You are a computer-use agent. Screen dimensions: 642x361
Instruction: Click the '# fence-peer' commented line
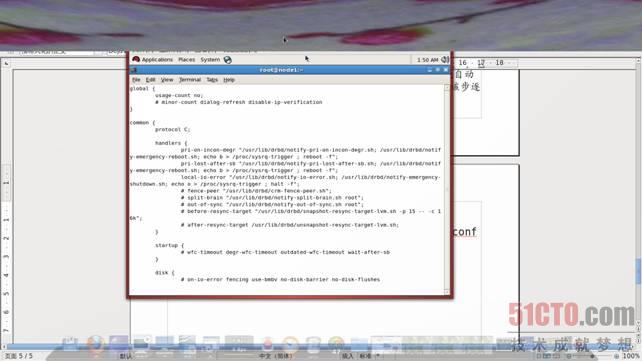pyautogui.click(x=256, y=191)
